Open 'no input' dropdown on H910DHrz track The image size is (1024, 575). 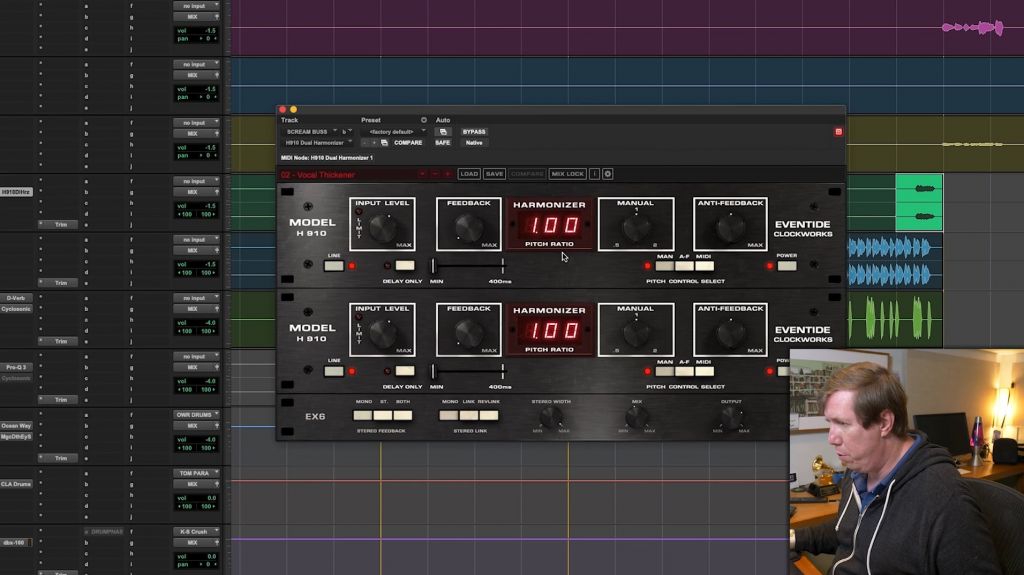pos(196,181)
